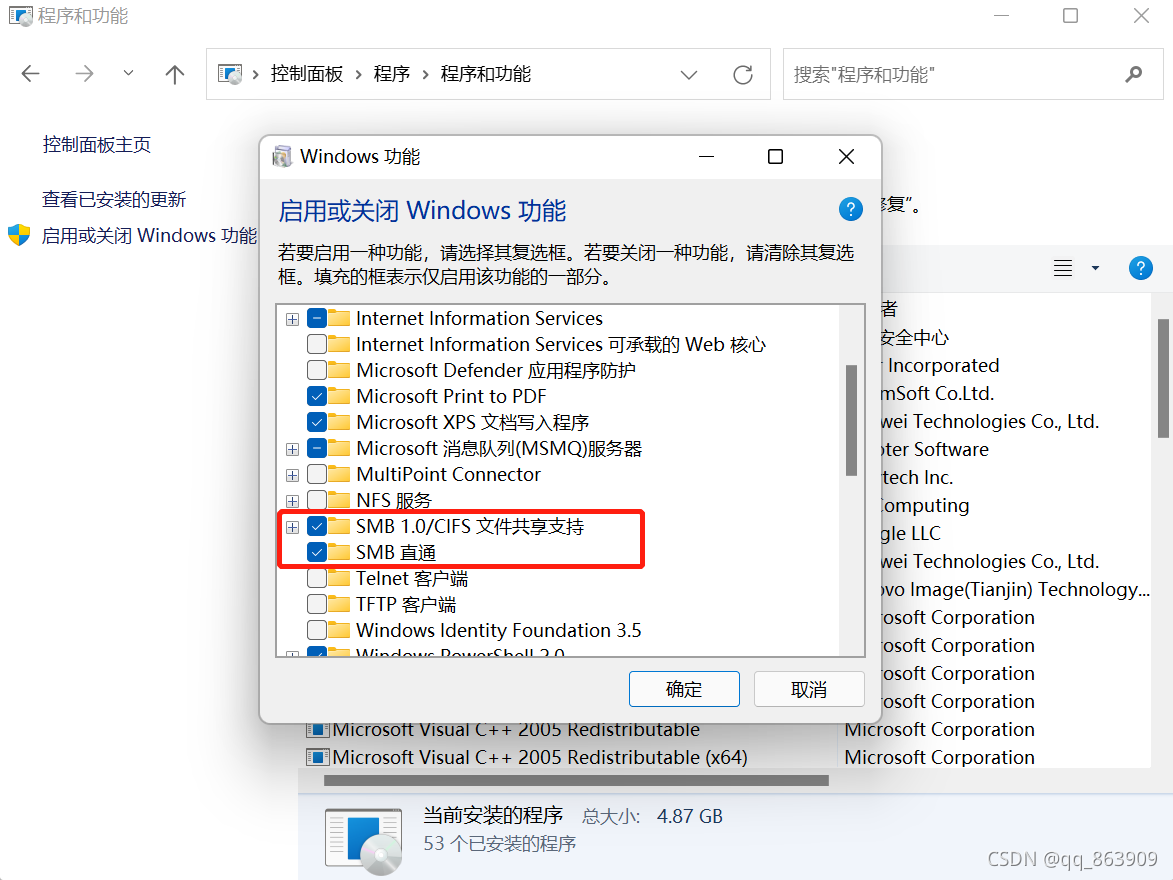Open the address bar history dropdown

pos(689,74)
